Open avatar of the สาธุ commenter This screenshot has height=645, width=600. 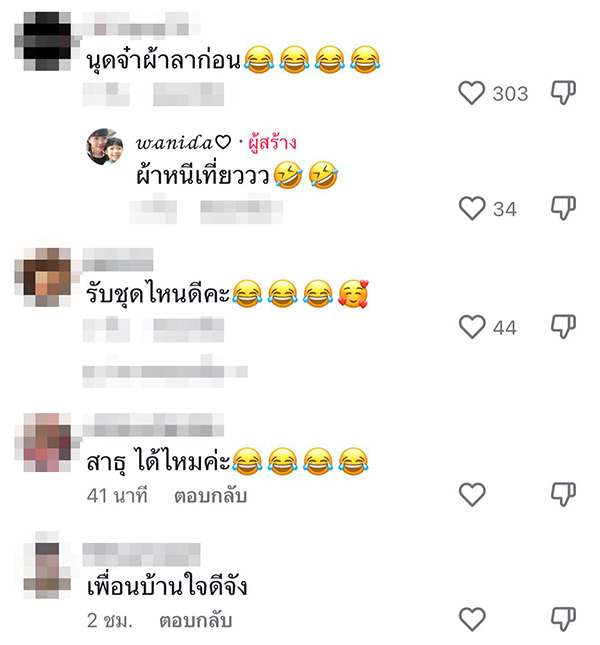coord(46,442)
